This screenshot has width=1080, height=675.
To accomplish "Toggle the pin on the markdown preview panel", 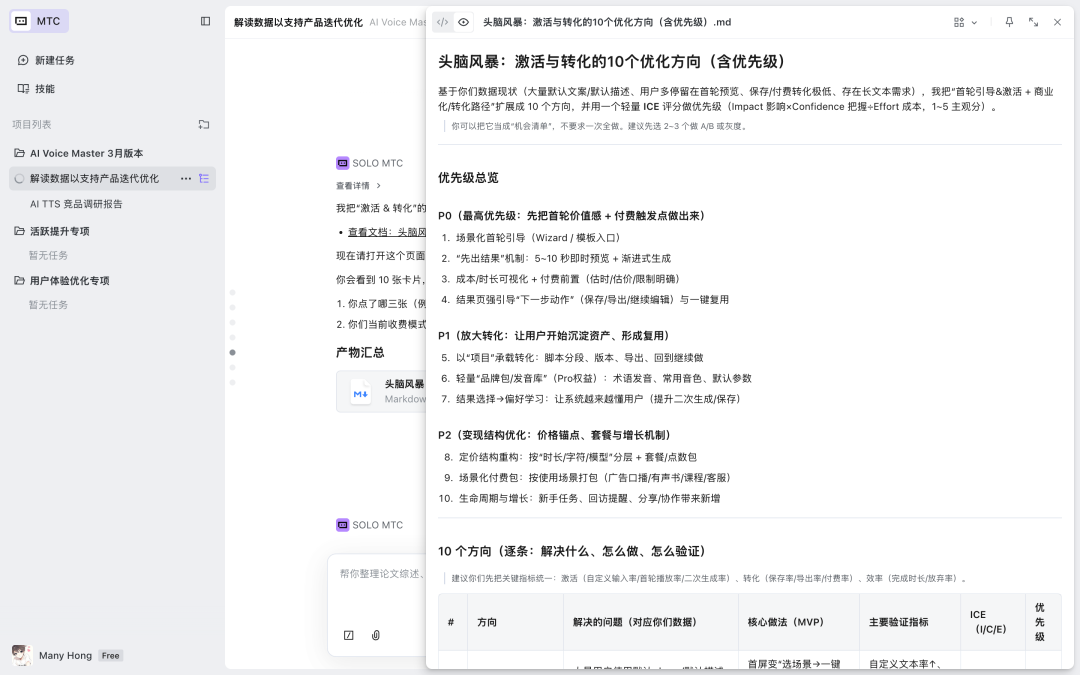I will (x=1009, y=22).
